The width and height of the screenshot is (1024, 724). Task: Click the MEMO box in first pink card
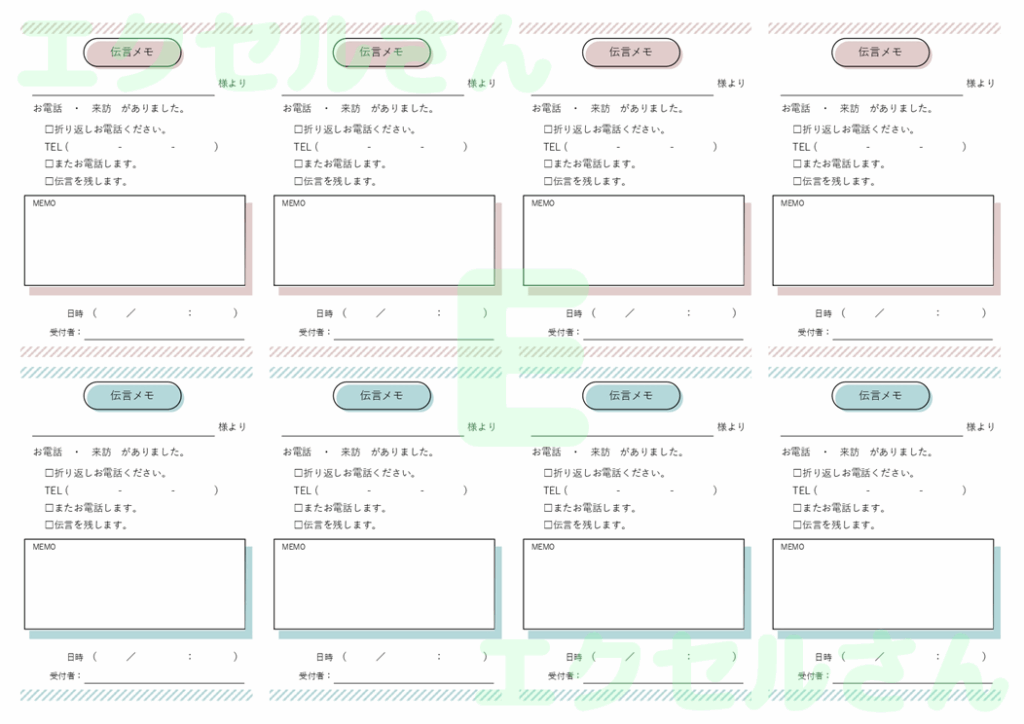[x=135, y=240]
